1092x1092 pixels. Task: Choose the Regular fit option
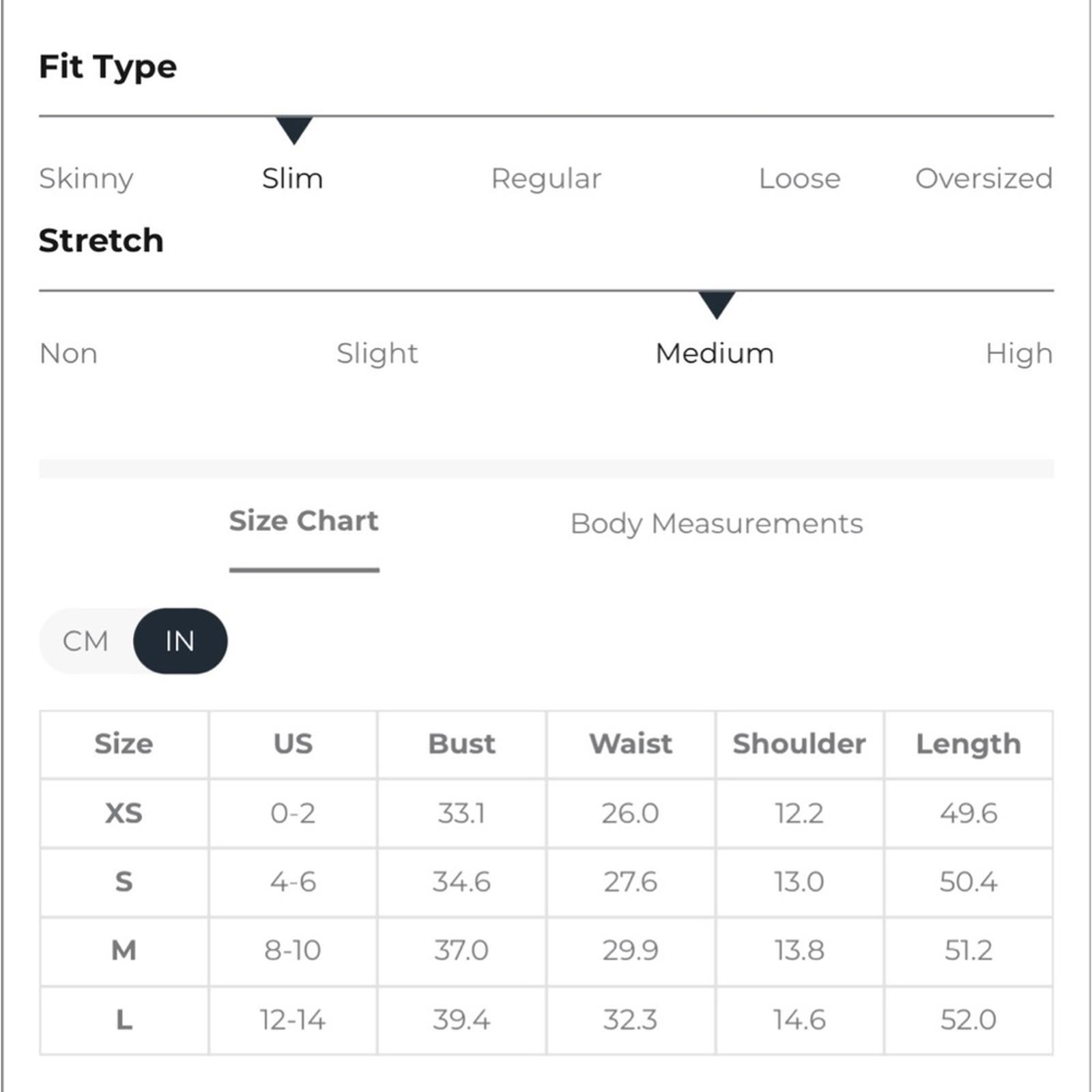(547, 179)
